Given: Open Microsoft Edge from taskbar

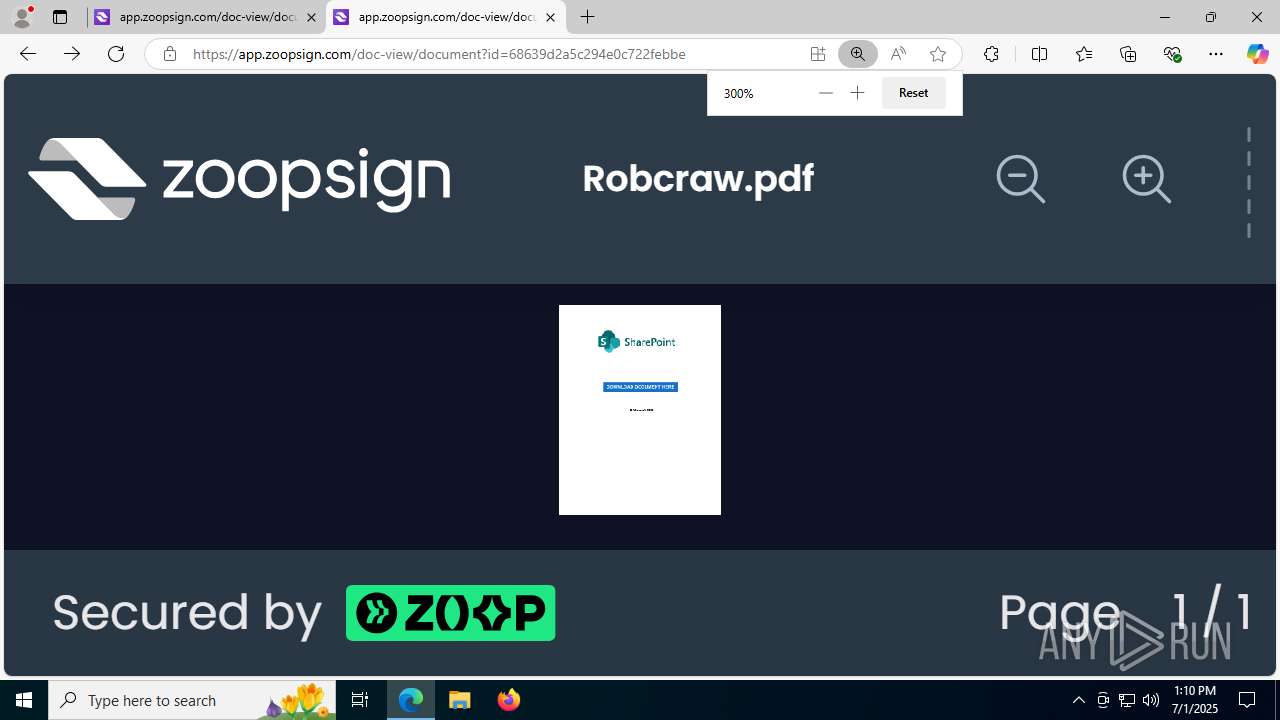Looking at the screenshot, I should [x=411, y=700].
